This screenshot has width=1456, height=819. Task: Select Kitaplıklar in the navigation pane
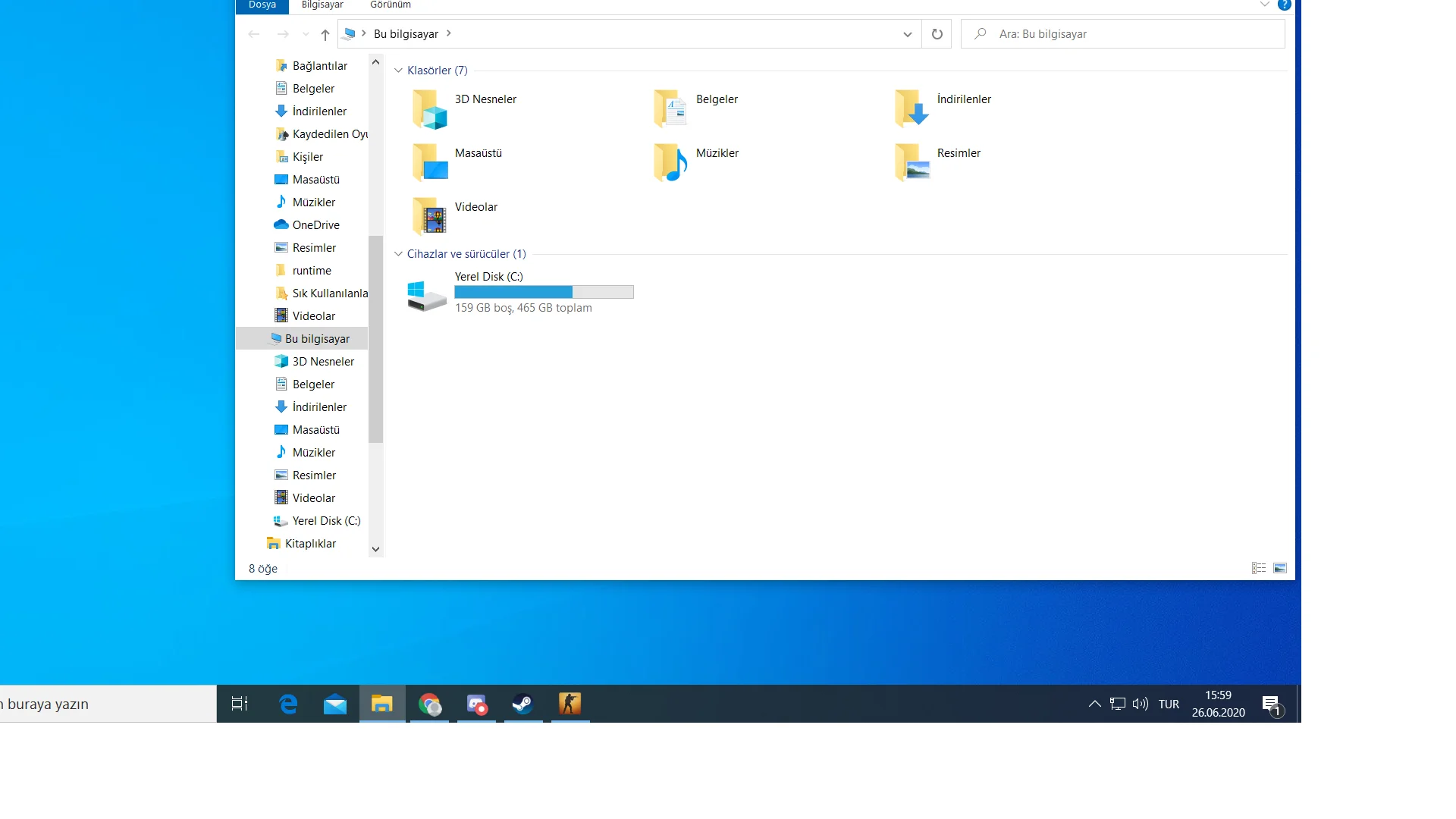pos(310,544)
